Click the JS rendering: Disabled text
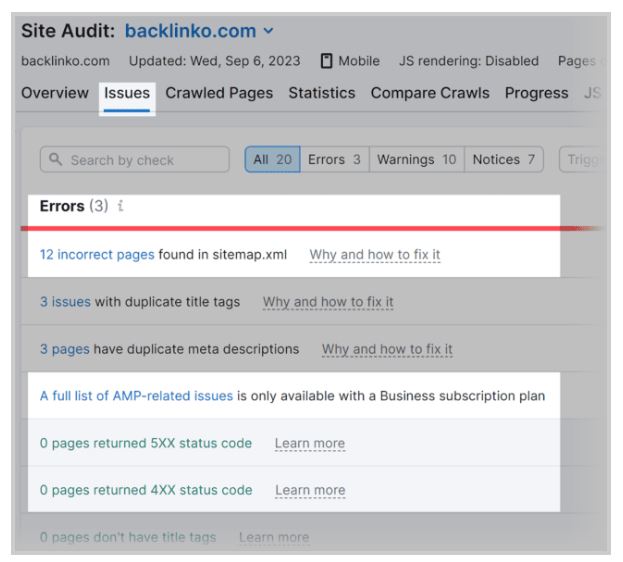Screen dimensions: 623x562 pyautogui.click(x=469, y=61)
